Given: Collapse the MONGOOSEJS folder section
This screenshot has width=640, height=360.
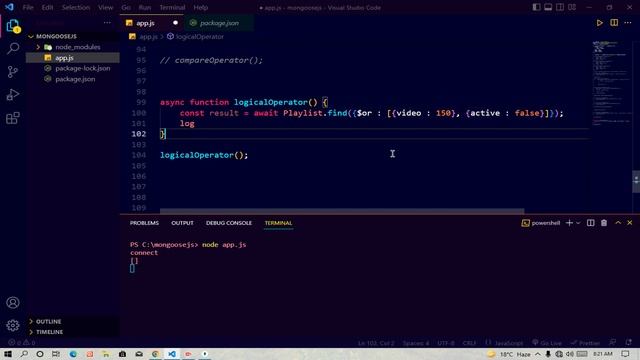Looking at the screenshot, I should tap(73, 36).
